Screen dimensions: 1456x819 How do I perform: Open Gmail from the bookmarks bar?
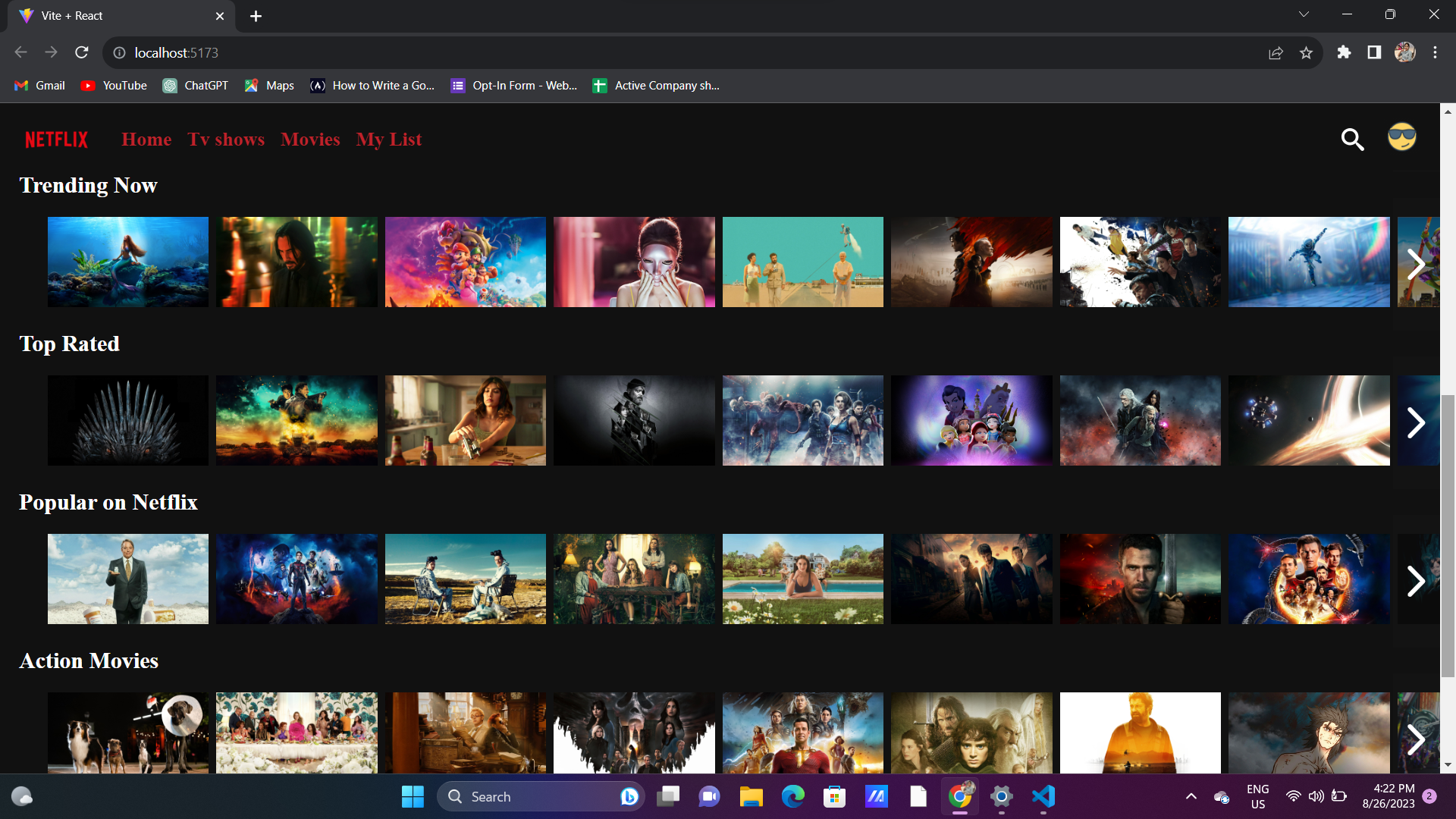(x=39, y=86)
